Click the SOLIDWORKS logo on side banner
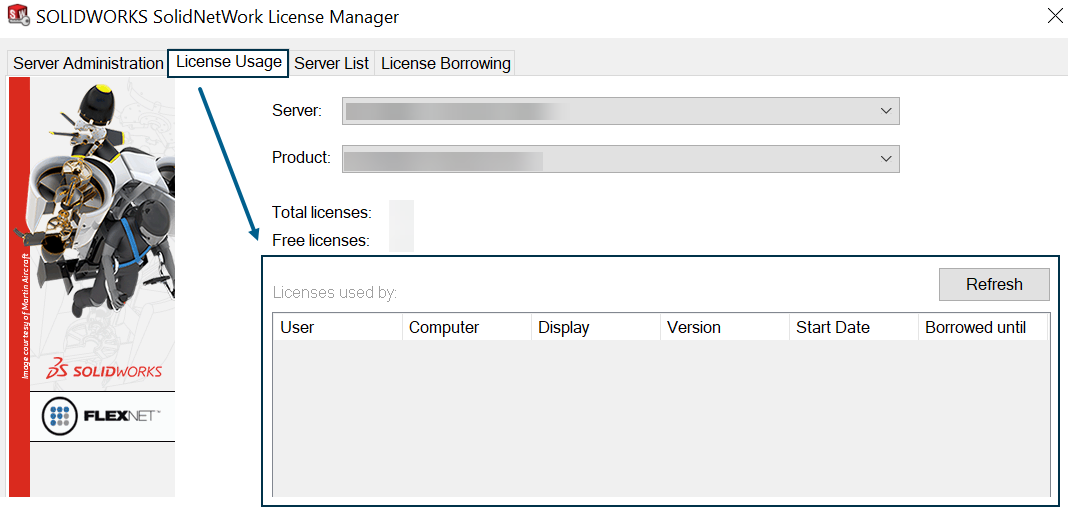1068x507 pixels. click(104, 369)
